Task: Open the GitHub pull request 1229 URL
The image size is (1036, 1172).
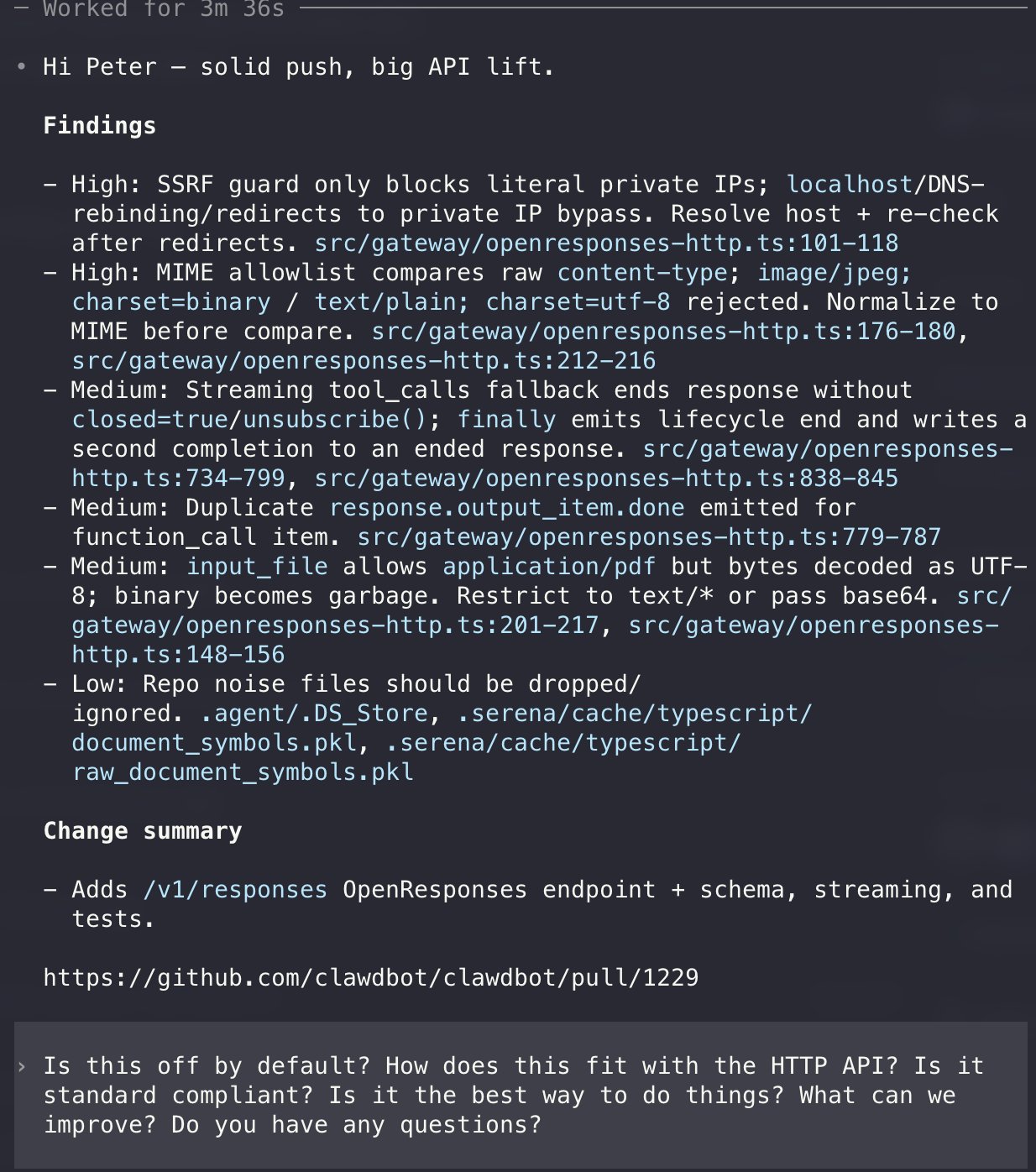Action: point(371,978)
